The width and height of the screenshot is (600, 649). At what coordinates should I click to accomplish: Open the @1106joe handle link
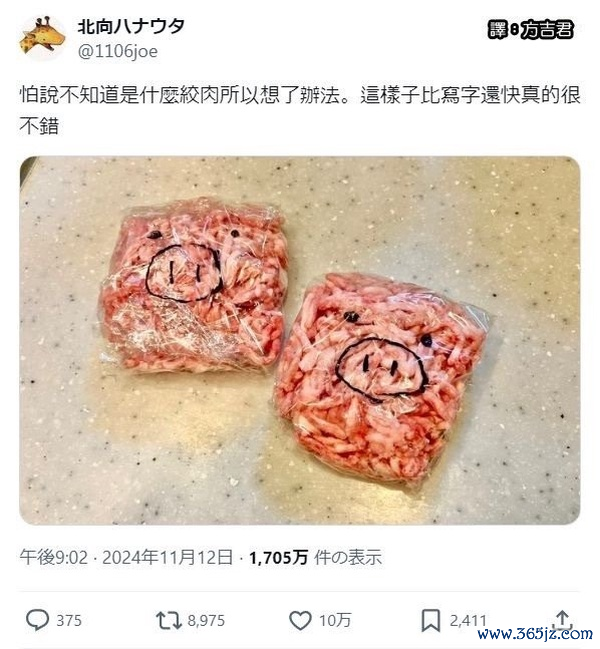118,52
